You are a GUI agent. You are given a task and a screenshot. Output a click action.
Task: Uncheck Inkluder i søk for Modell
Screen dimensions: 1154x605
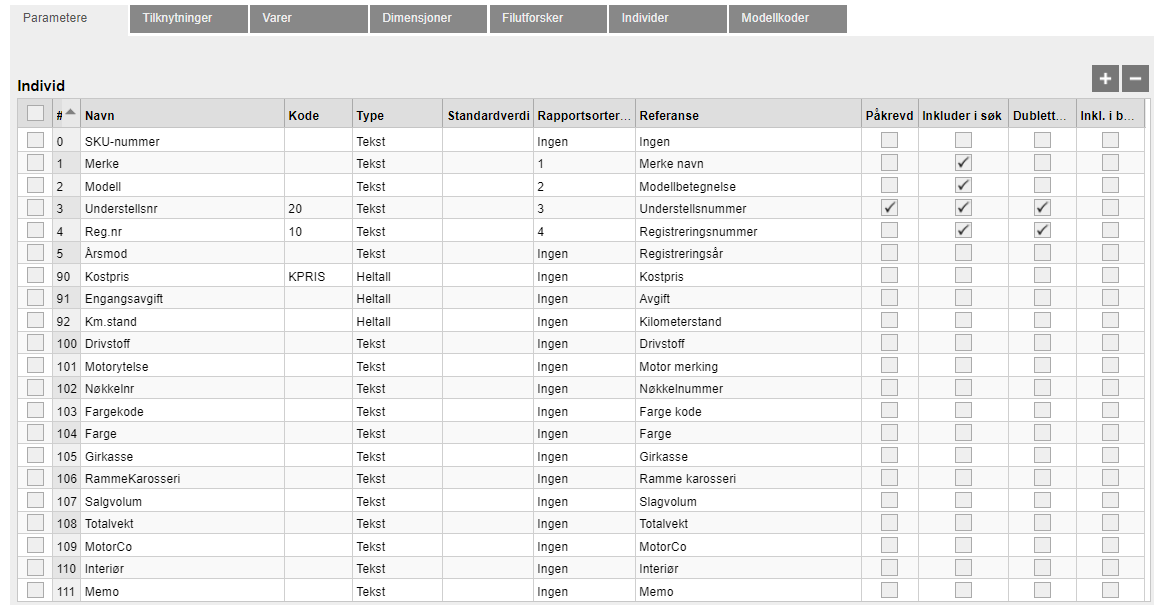click(x=963, y=185)
